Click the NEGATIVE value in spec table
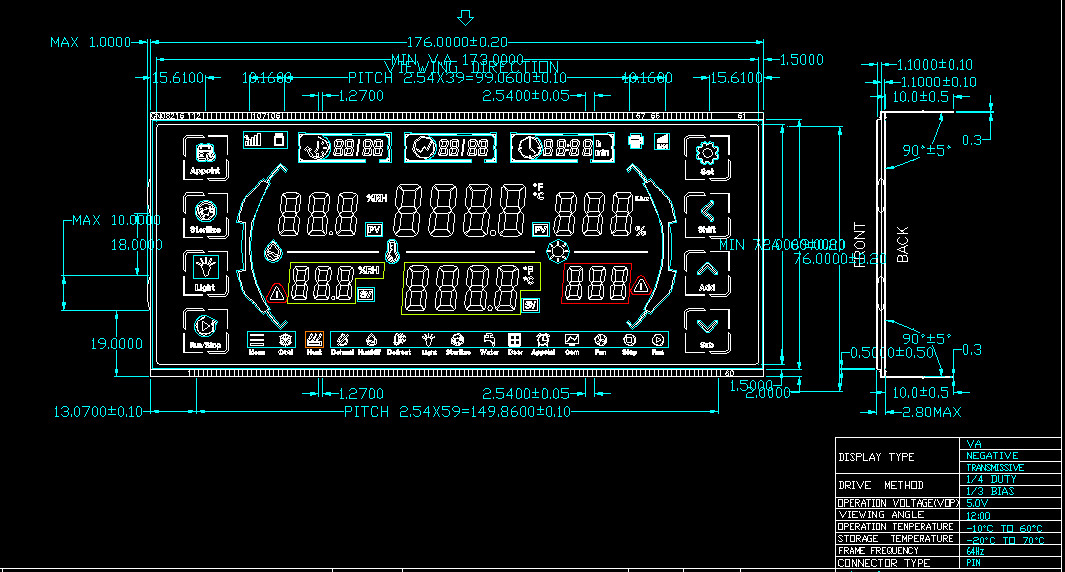Image resolution: width=1065 pixels, height=572 pixels. pos(992,456)
